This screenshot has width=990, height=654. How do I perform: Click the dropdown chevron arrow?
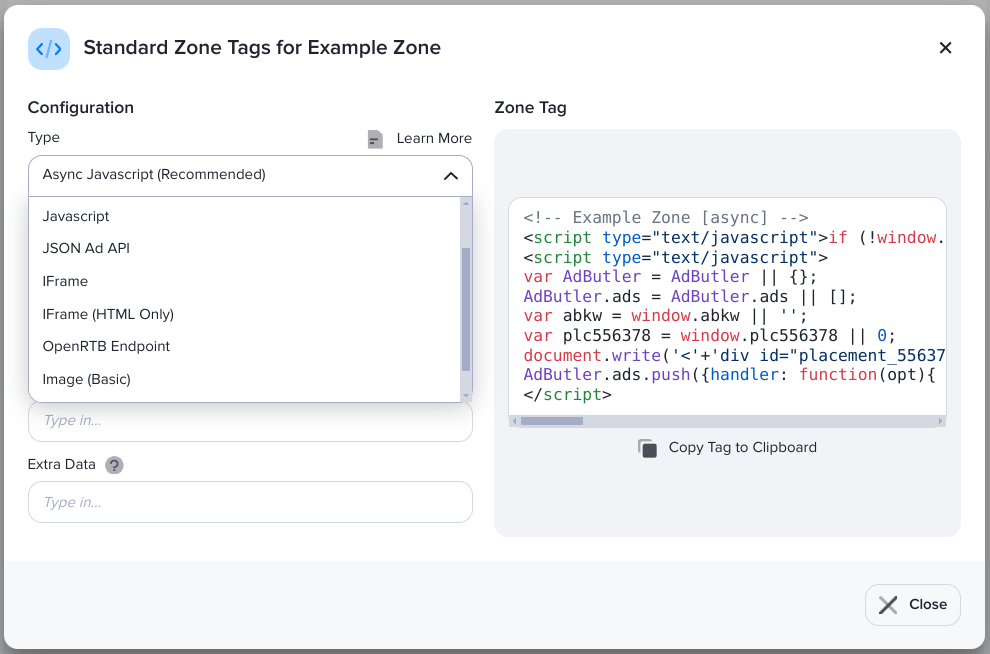click(451, 176)
